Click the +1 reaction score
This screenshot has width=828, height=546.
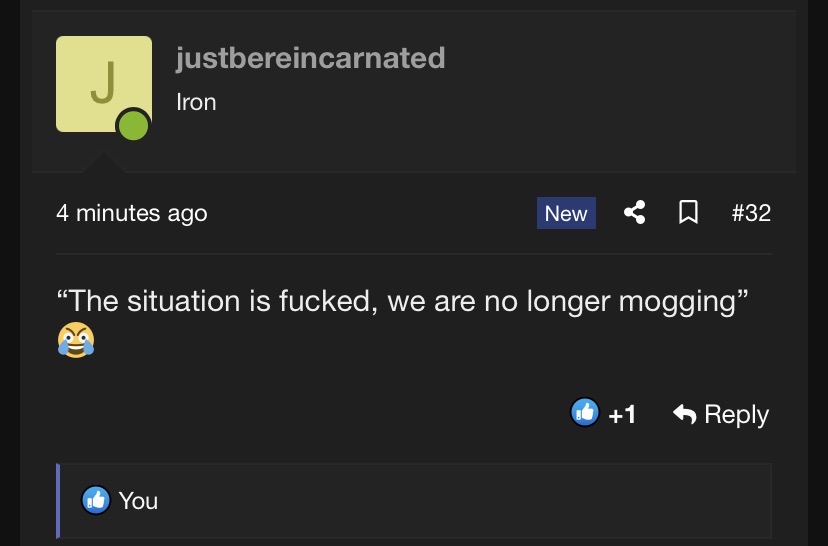pyautogui.click(x=622, y=414)
